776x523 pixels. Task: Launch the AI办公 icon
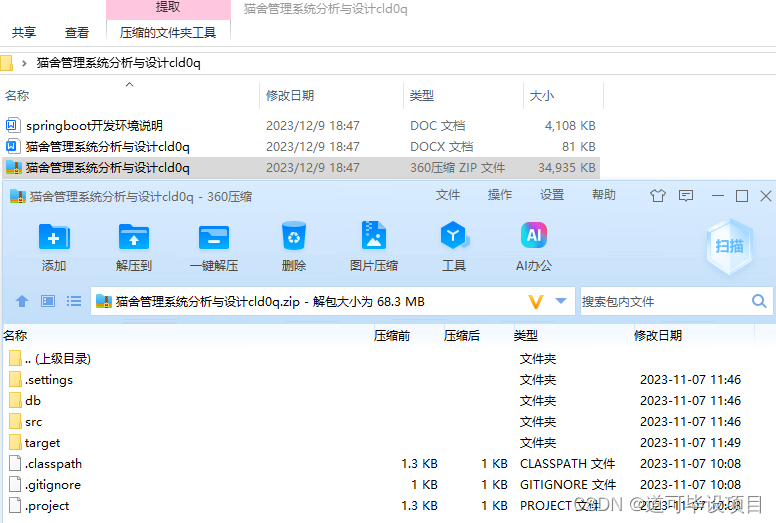534,235
